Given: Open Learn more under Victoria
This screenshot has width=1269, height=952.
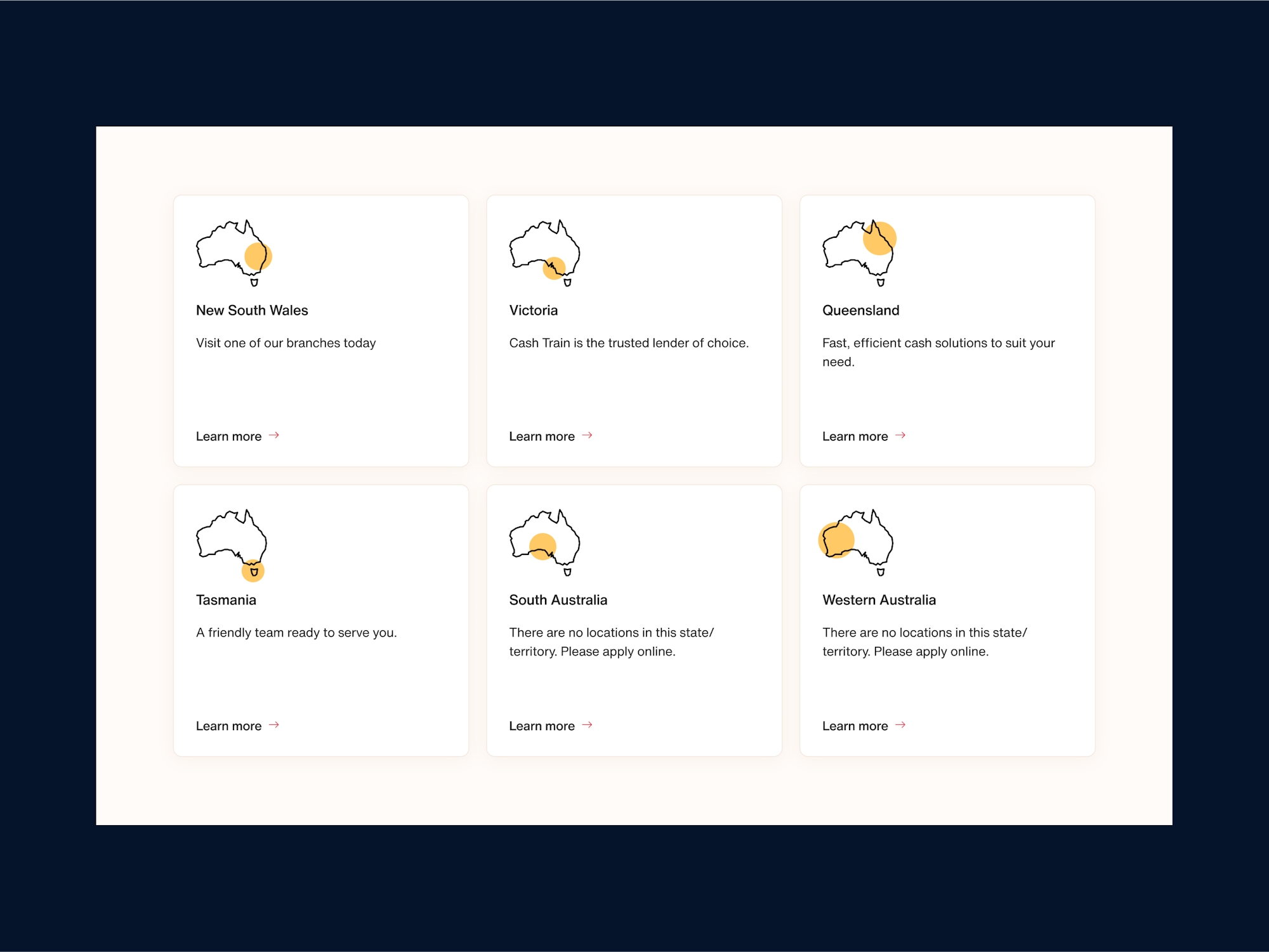Looking at the screenshot, I should [x=542, y=436].
